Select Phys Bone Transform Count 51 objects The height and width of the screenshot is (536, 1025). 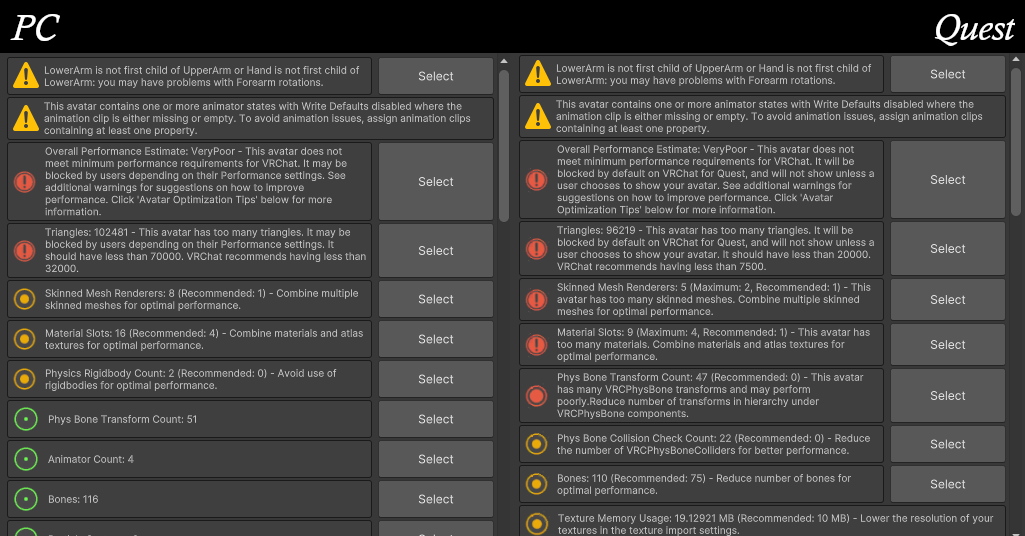pos(436,419)
